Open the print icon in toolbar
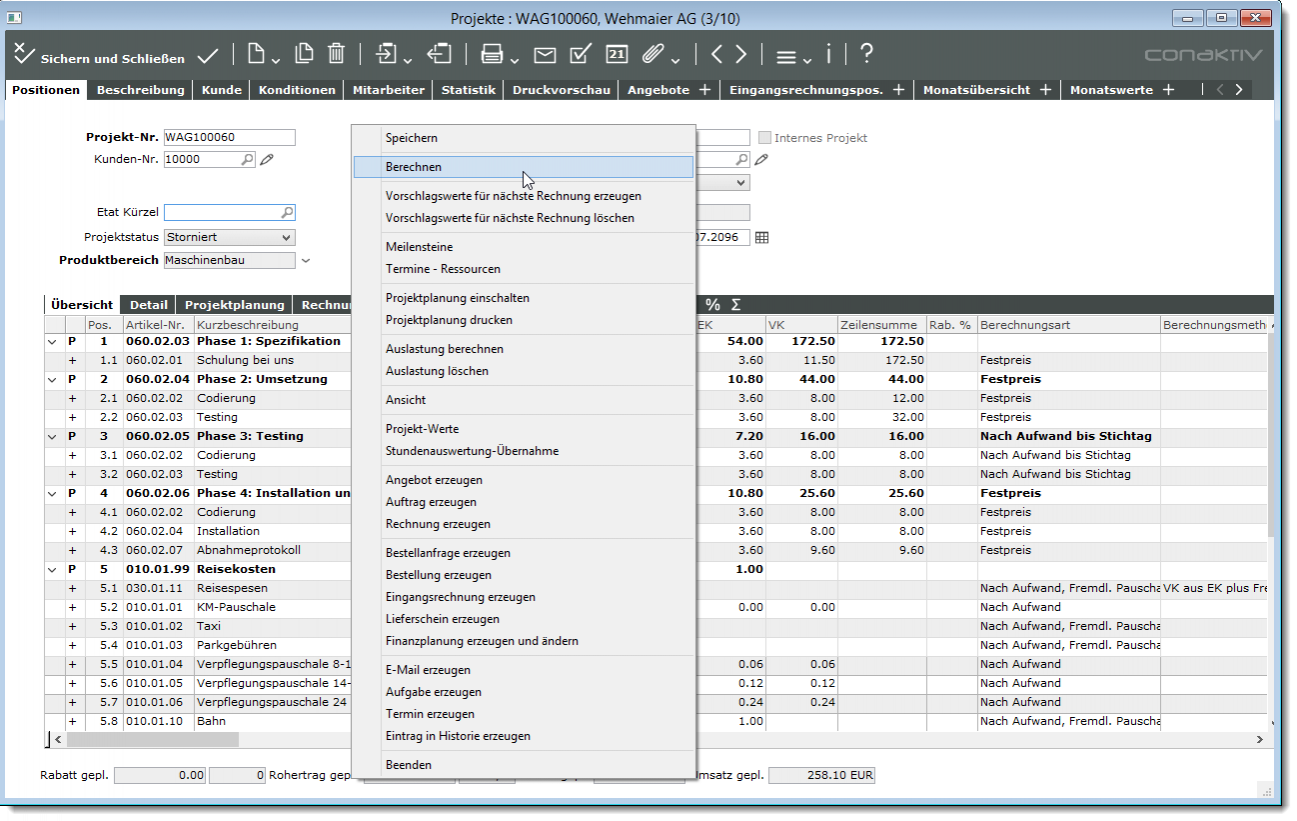Image resolution: width=1297 pixels, height=821 pixels. point(491,54)
